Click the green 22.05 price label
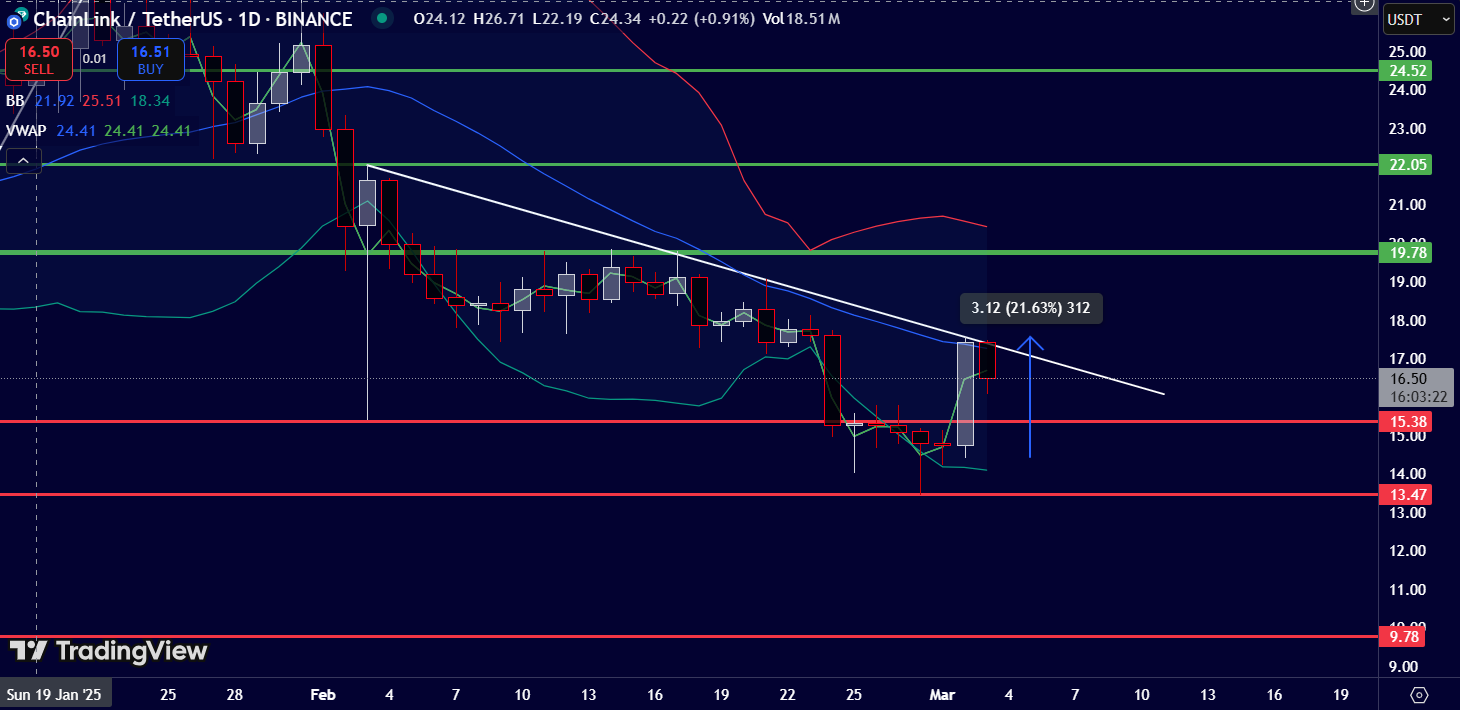The height and width of the screenshot is (710, 1460). (x=1404, y=164)
